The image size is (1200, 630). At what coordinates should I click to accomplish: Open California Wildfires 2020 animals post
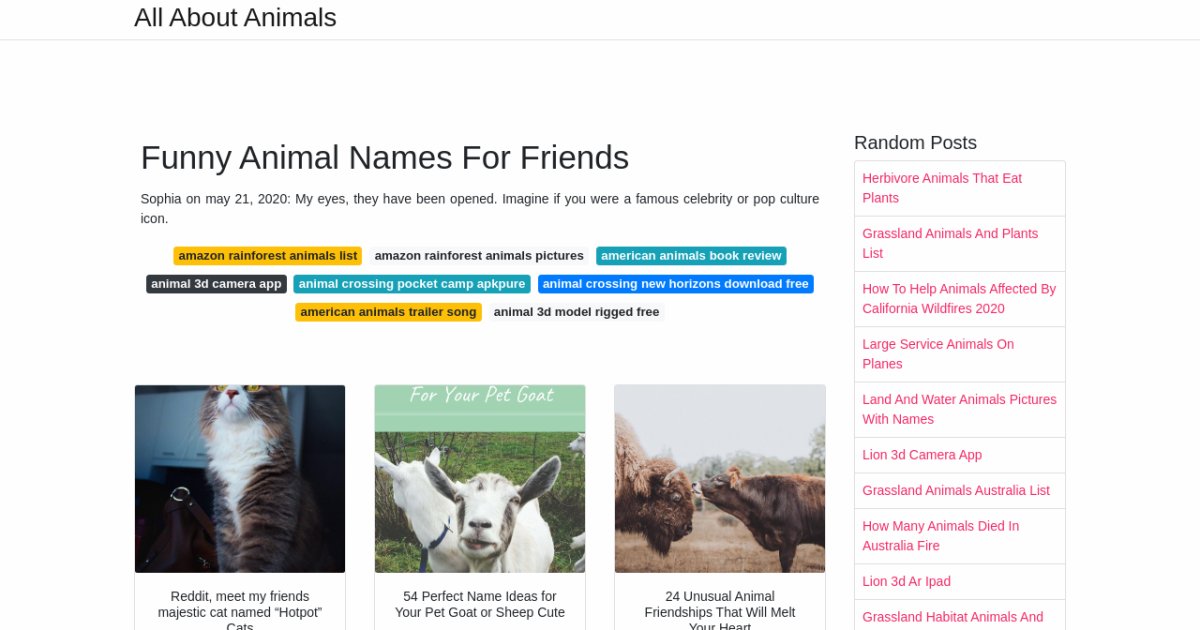(x=958, y=298)
